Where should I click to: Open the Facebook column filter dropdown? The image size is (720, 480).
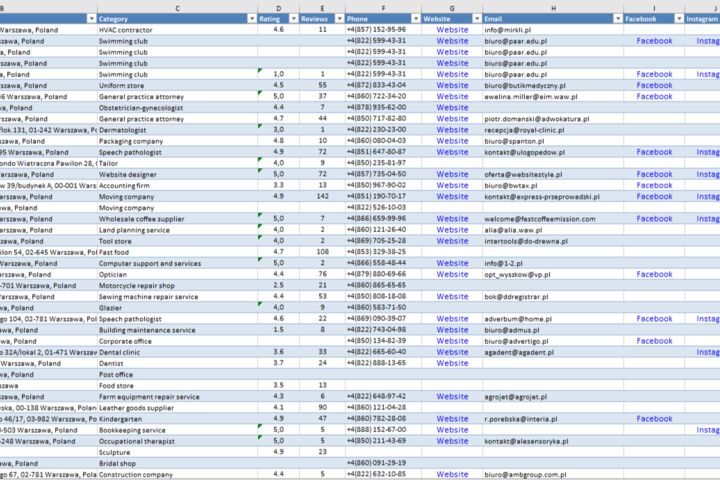tap(679, 19)
